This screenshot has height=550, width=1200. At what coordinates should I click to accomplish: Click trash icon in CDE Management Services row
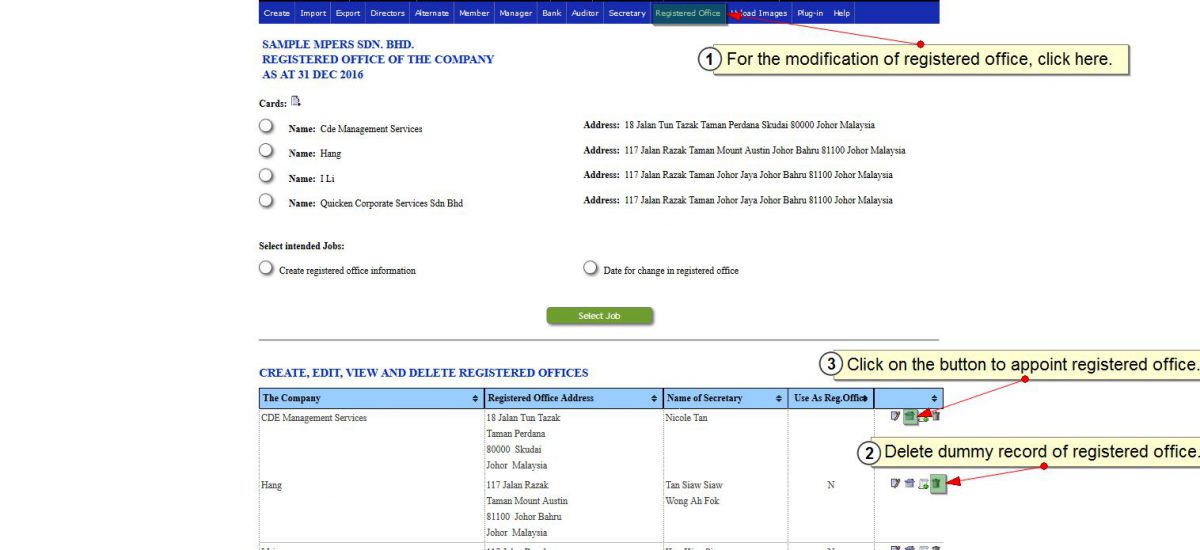(936, 416)
